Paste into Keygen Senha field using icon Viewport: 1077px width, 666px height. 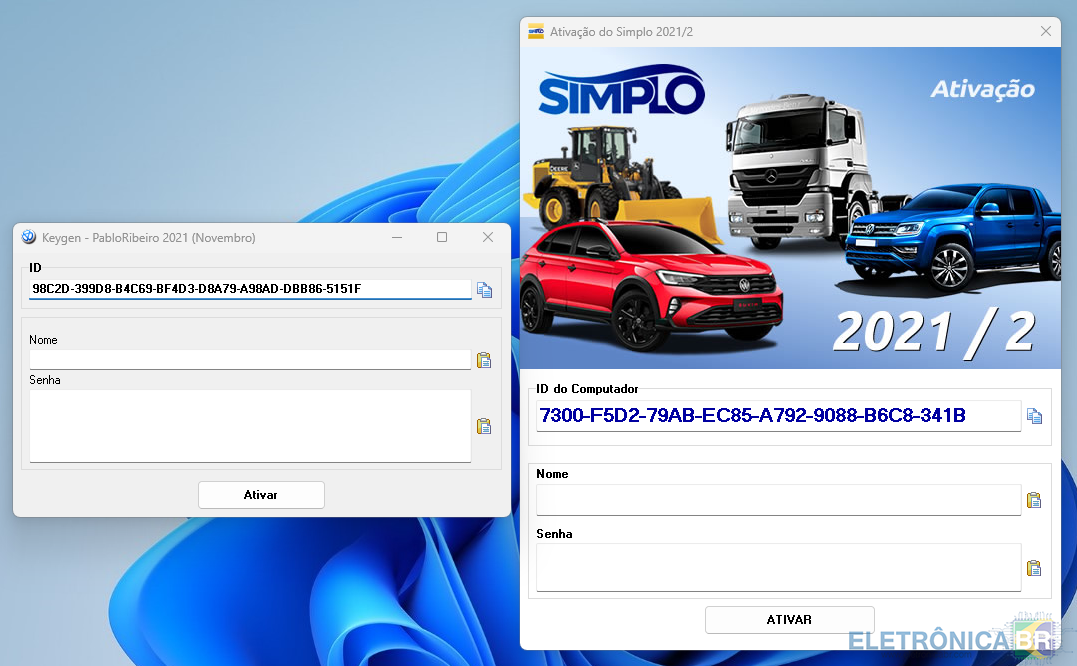pyautogui.click(x=484, y=426)
